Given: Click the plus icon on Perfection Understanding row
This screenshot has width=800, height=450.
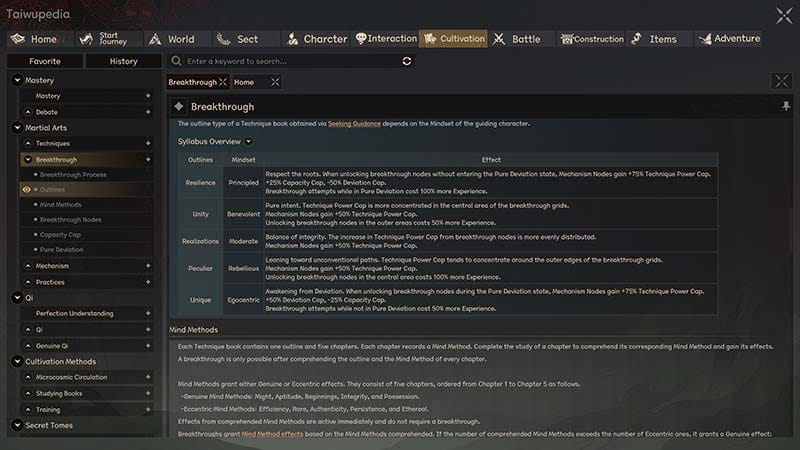Looking at the screenshot, I should tap(148, 313).
